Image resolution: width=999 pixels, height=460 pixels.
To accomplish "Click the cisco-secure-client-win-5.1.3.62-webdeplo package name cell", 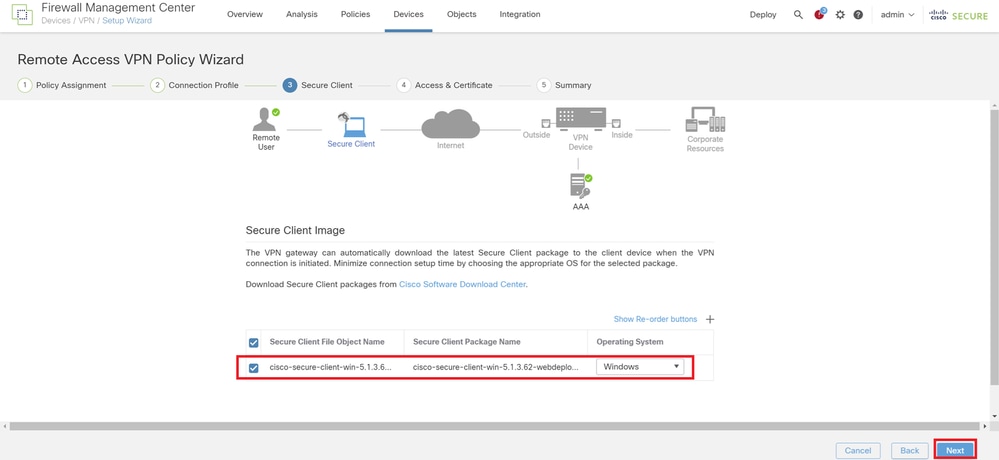I will [496, 368].
